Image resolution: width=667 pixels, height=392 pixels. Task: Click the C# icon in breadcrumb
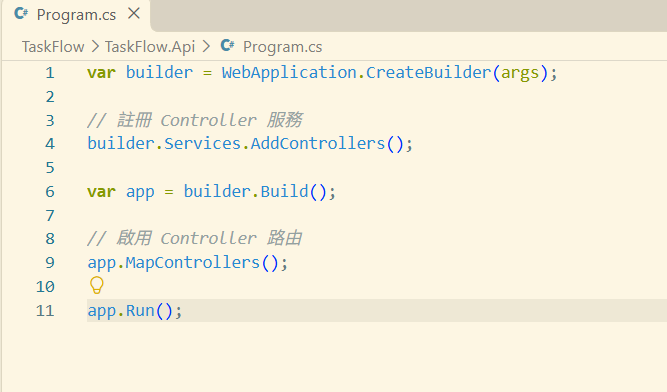click(228, 45)
